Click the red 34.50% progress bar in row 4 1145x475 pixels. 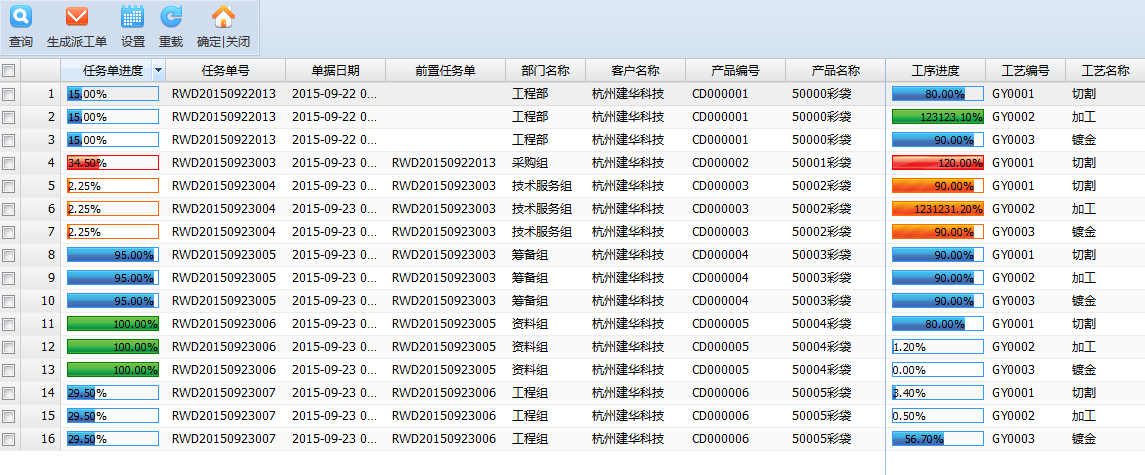pos(112,163)
